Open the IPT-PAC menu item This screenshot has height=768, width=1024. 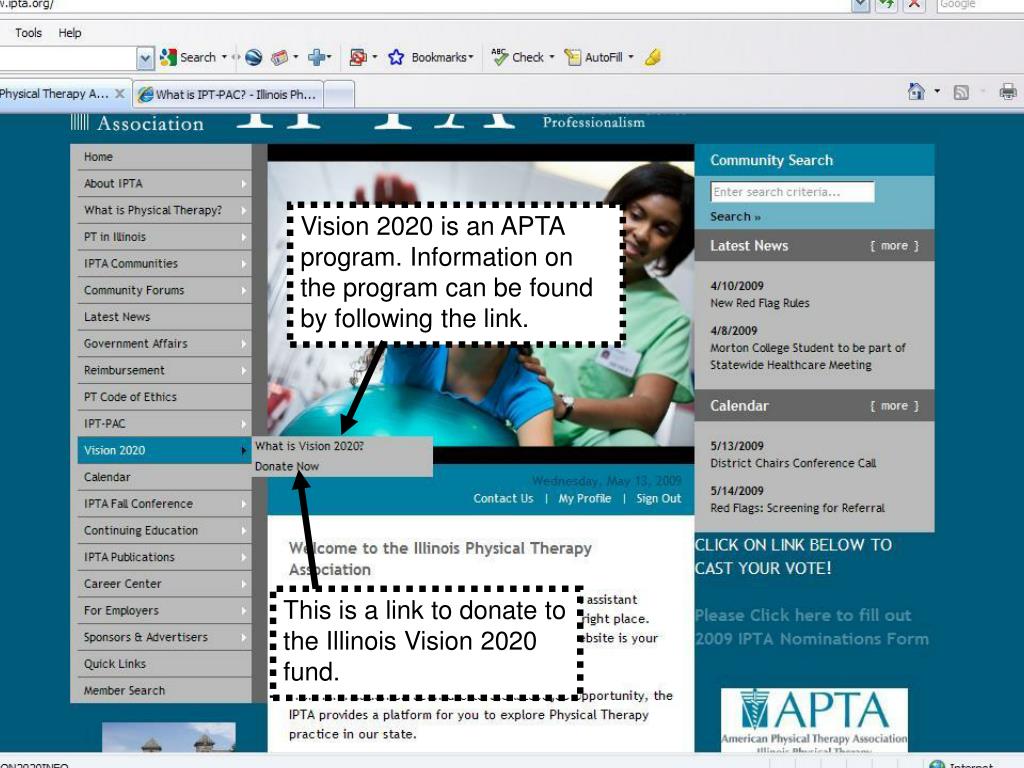[165, 424]
